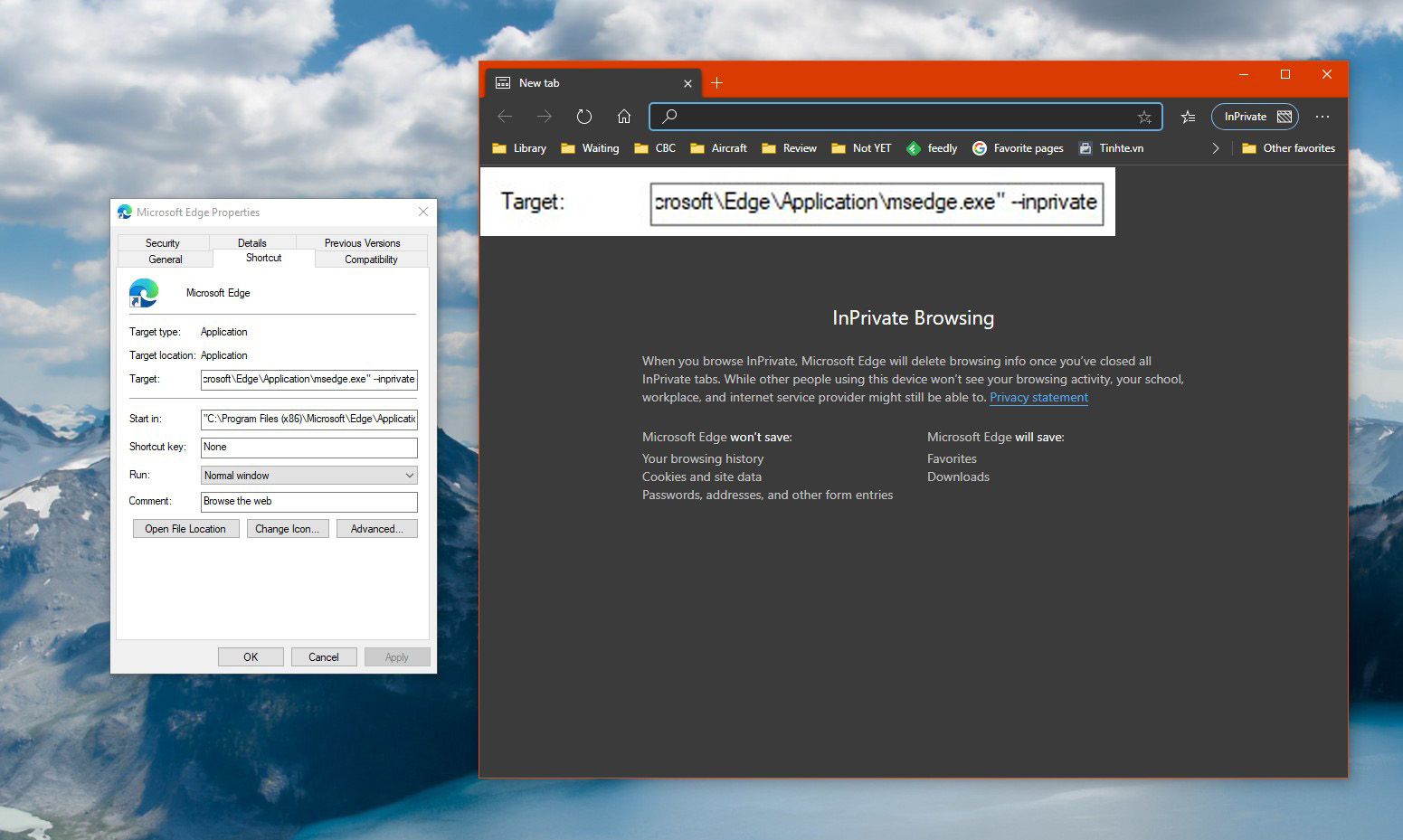Open the Aircraft favorites folder

(718, 148)
